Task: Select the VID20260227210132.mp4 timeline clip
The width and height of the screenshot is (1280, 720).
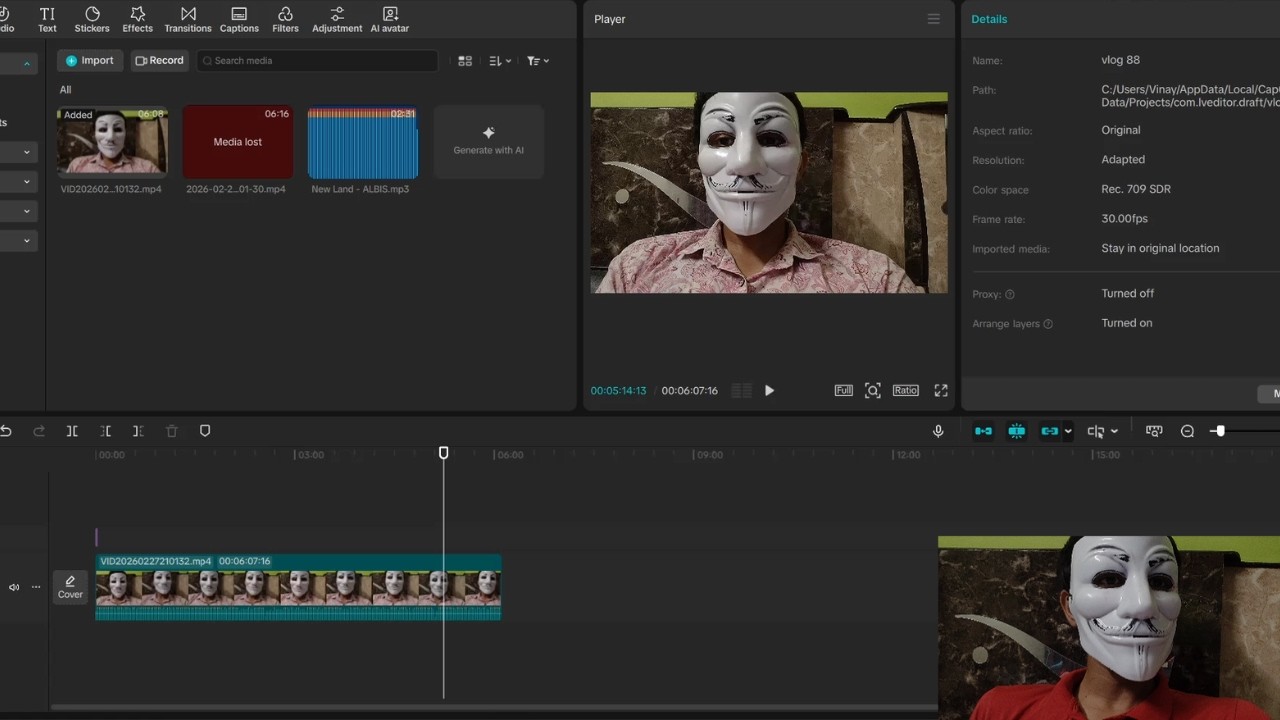Action: (x=298, y=587)
